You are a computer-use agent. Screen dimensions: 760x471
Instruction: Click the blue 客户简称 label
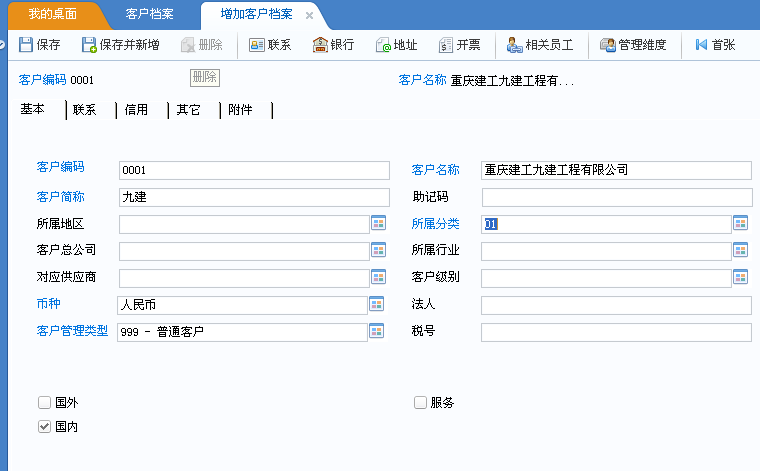(61, 197)
